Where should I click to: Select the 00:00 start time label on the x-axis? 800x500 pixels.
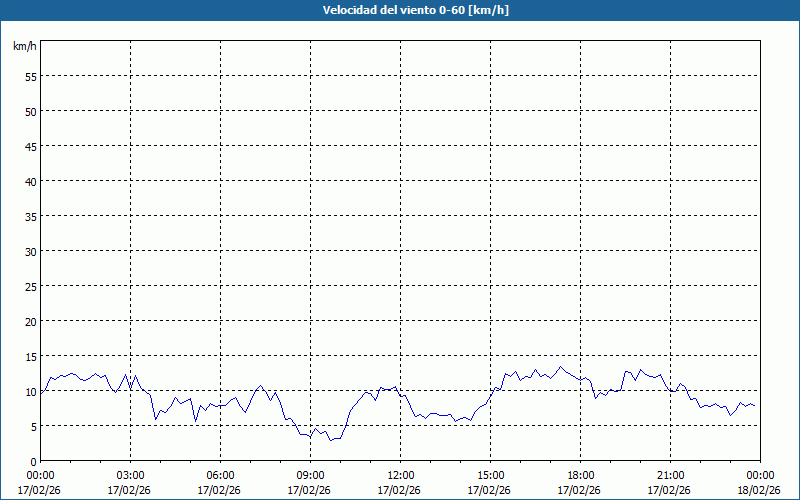coord(40,475)
